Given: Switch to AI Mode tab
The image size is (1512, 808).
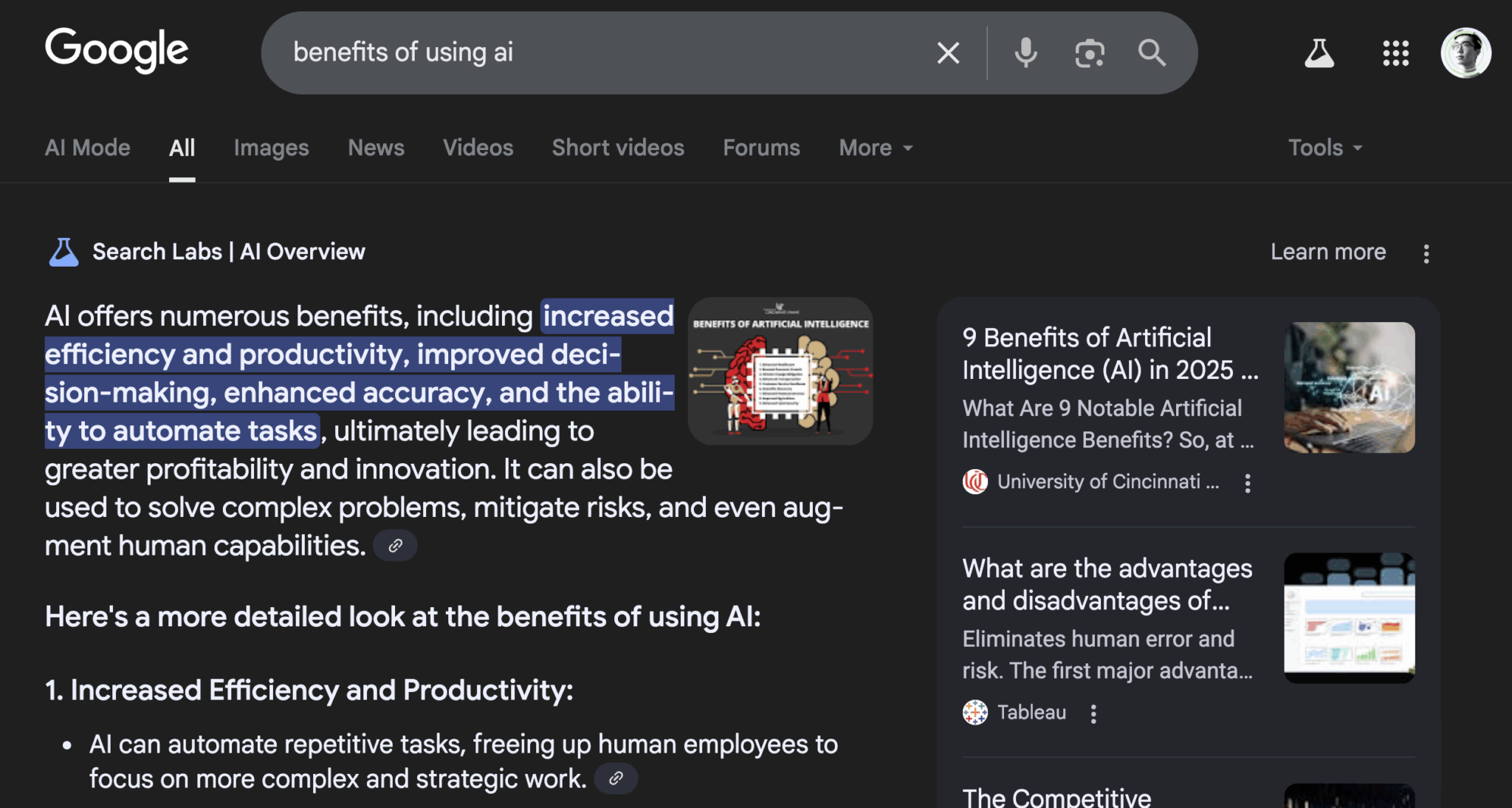Looking at the screenshot, I should tap(88, 148).
